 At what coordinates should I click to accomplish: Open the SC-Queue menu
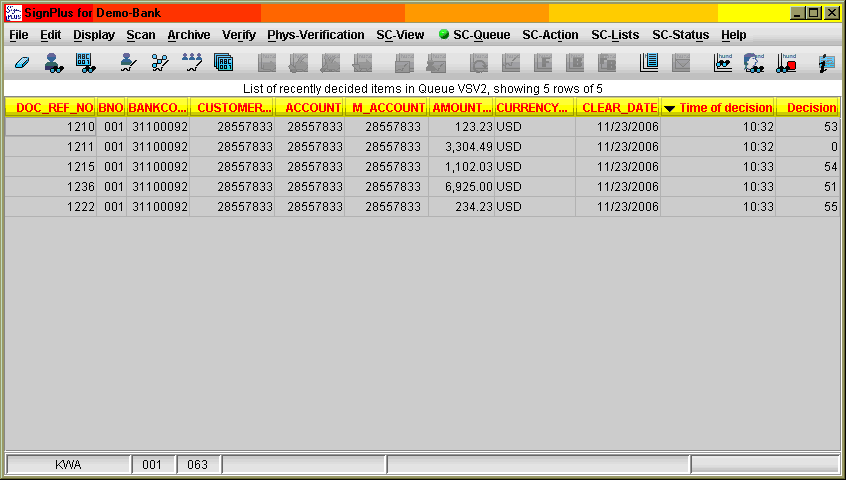tap(474, 35)
